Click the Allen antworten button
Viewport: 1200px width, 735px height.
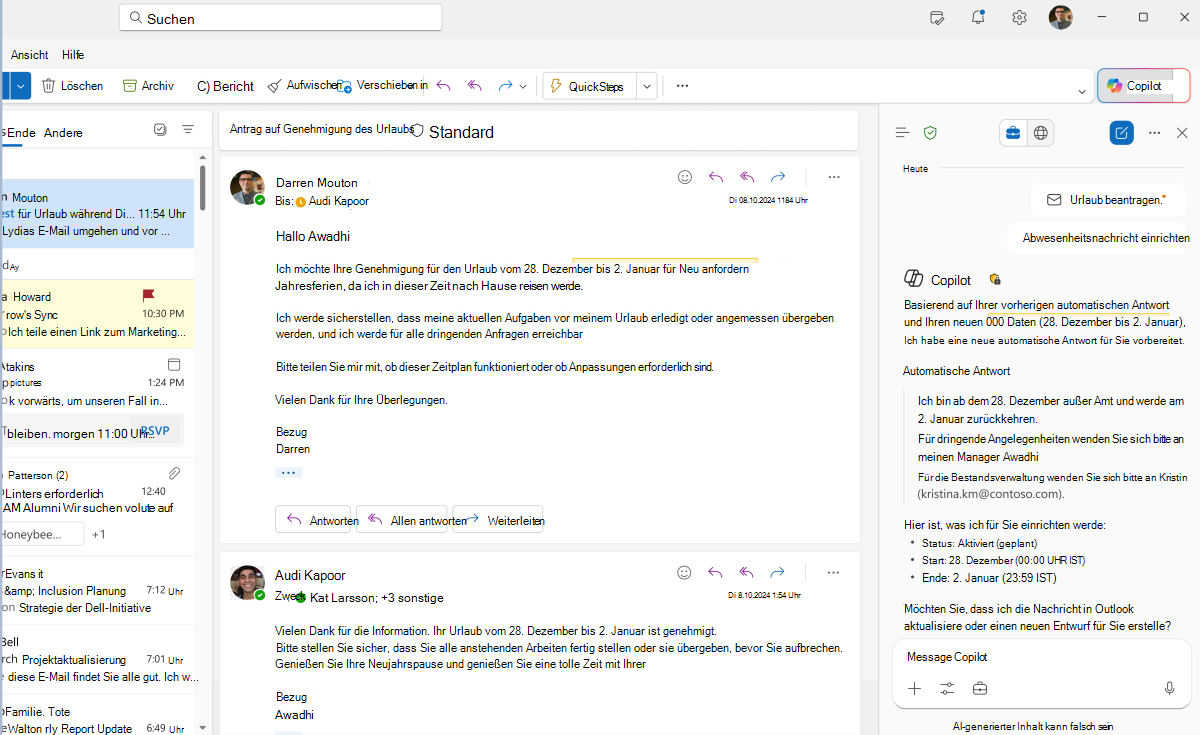404,520
